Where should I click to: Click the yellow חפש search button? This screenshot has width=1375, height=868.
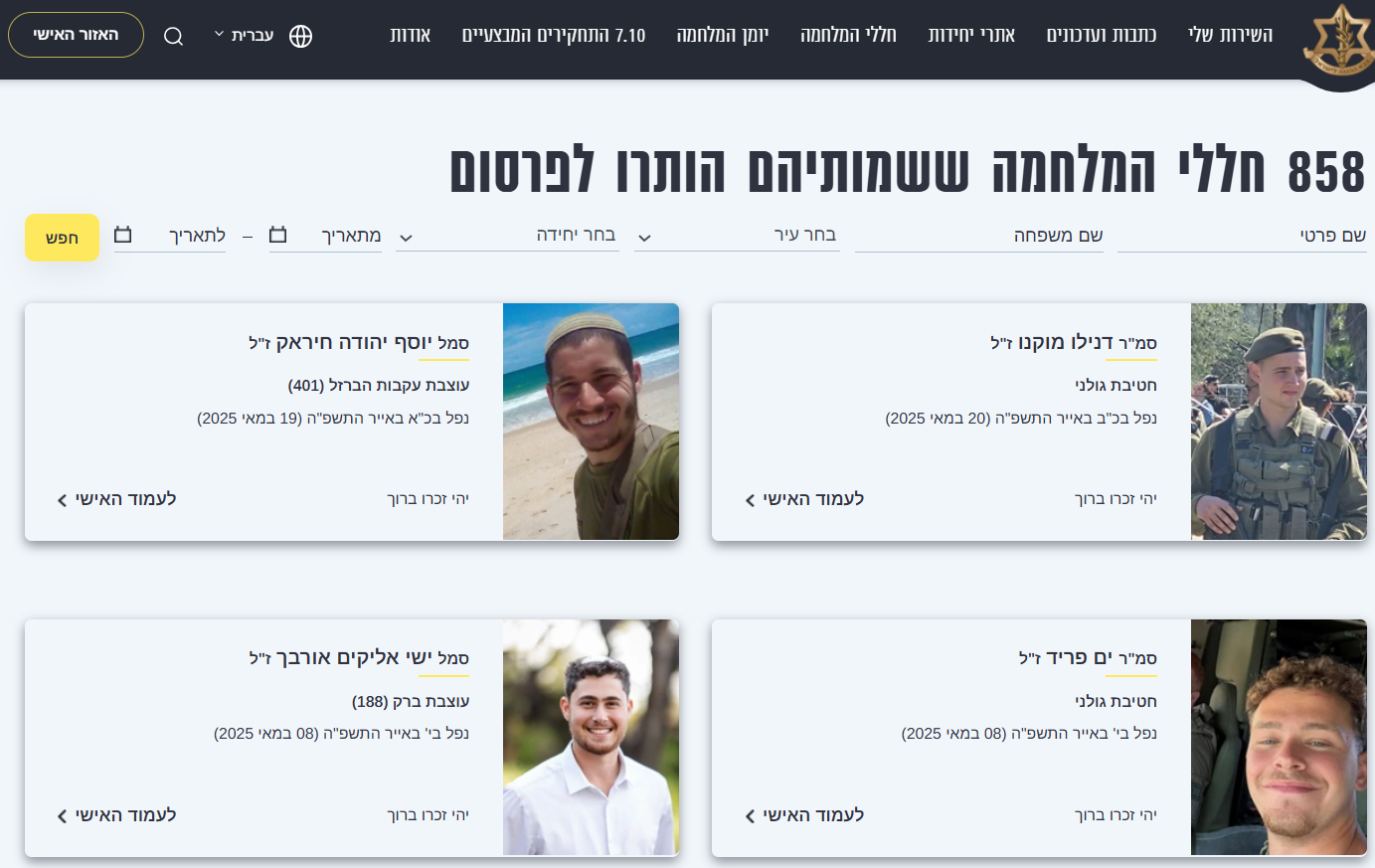[x=62, y=238]
